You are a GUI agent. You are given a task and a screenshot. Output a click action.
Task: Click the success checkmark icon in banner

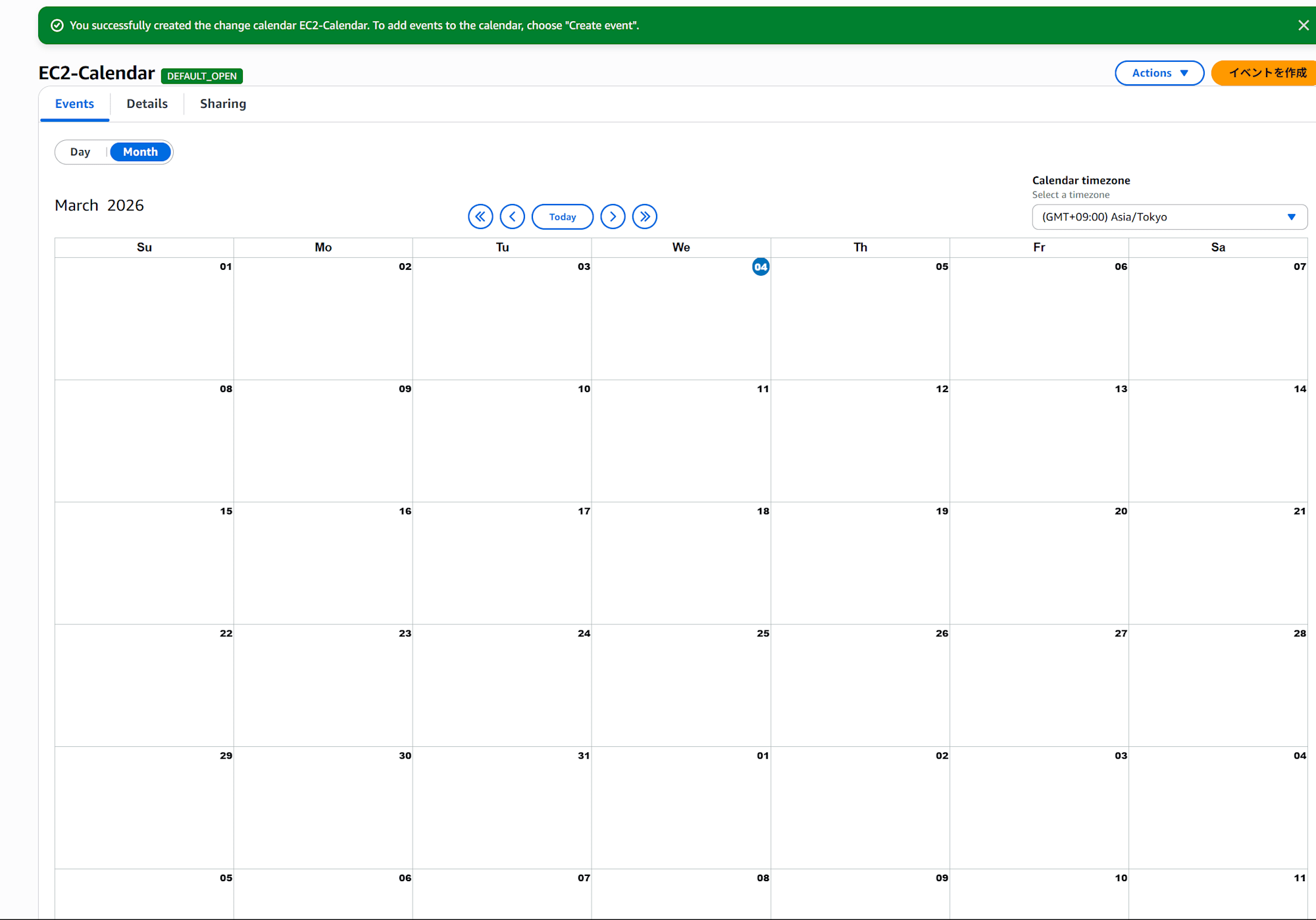[x=57, y=26]
